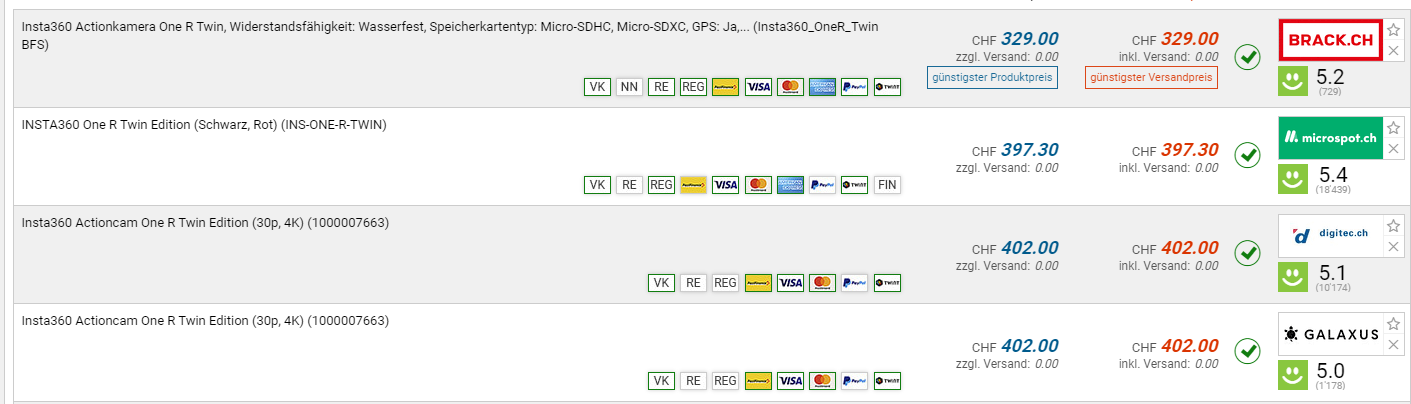The width and height of the screenshot is (1411, 404).
Task: Click the FIN badge in the microspot.ch row
Action: click(x=886, y=185)
